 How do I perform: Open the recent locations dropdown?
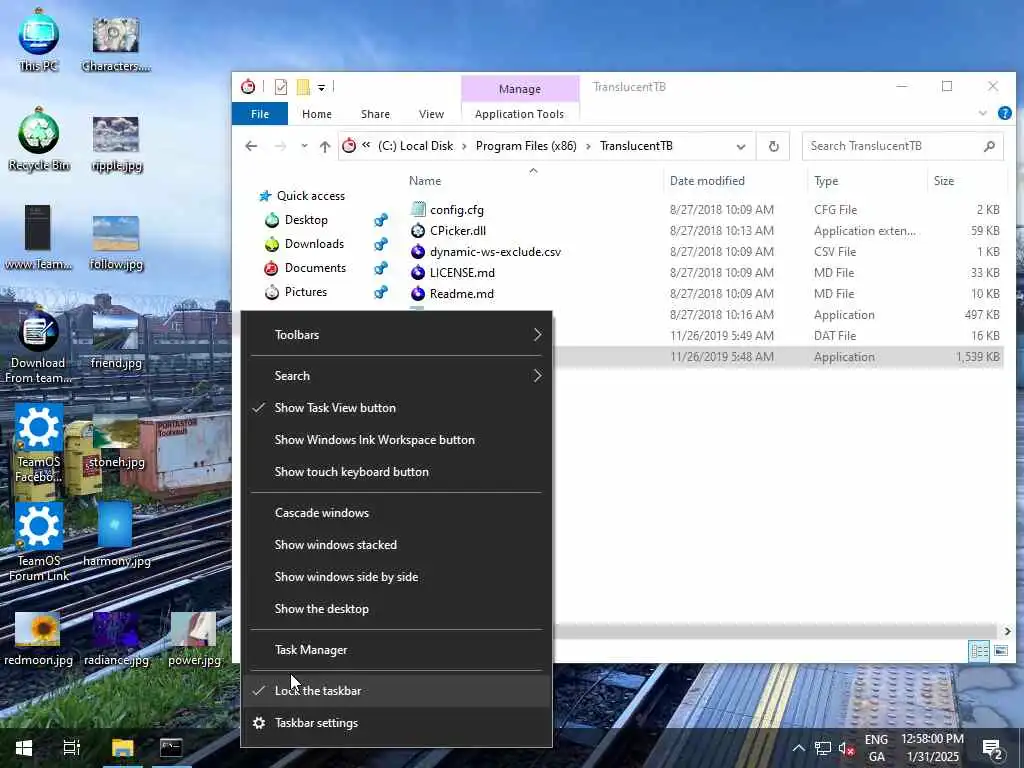[304, 146]
